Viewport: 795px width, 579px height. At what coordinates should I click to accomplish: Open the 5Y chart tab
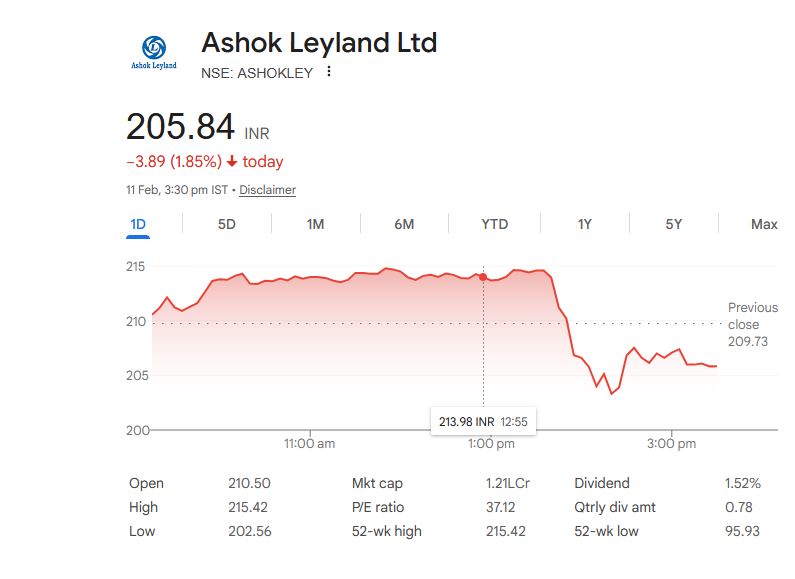coord(674,224)
